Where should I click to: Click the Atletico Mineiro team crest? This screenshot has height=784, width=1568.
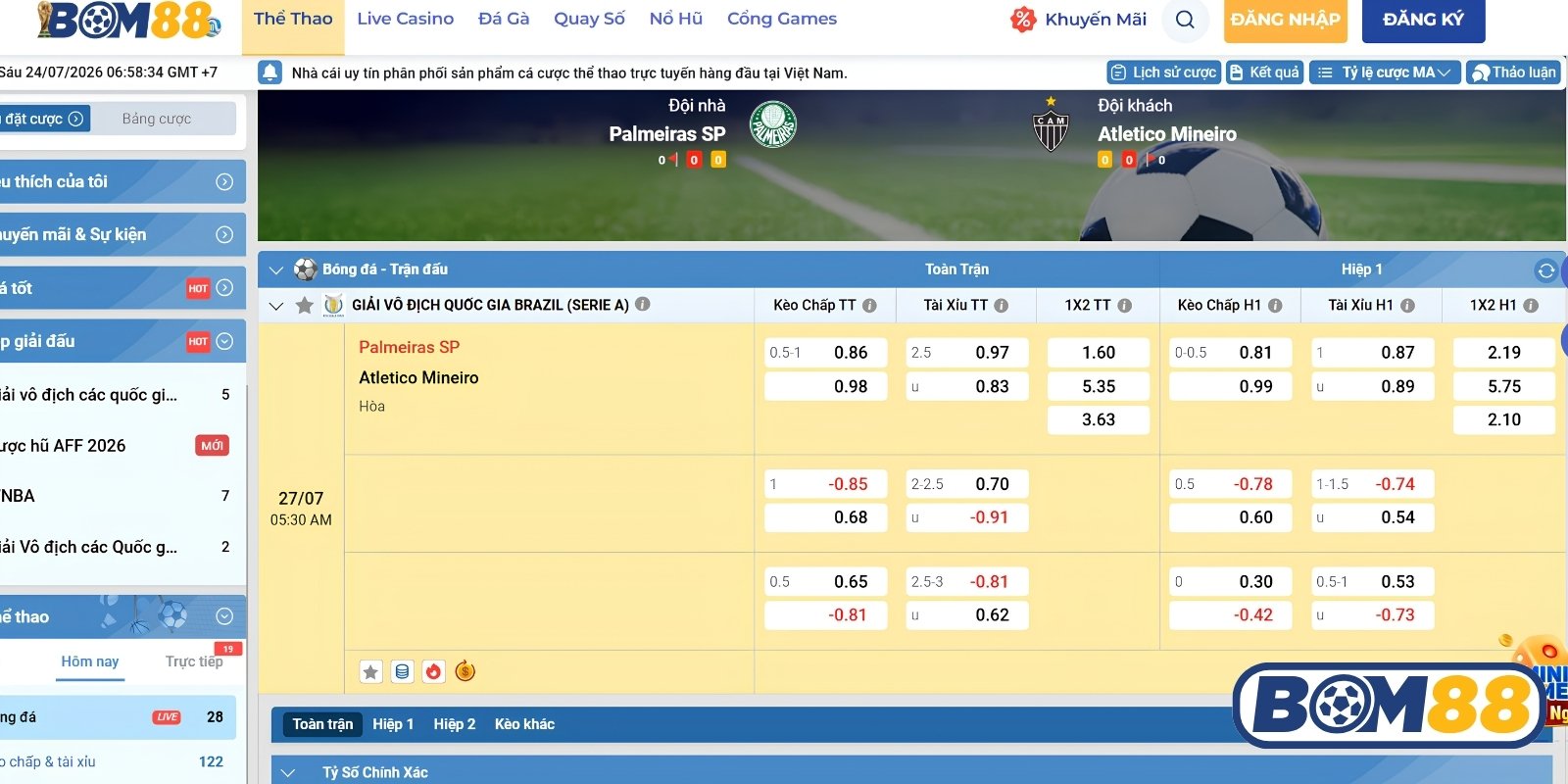[x=1051, y=127]
